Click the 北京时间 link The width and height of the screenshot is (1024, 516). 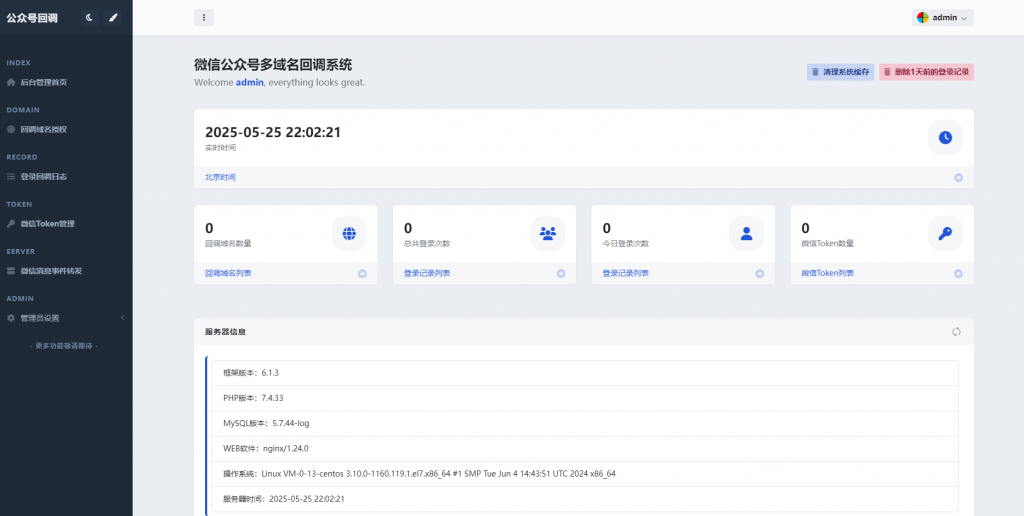pos(220,177)
